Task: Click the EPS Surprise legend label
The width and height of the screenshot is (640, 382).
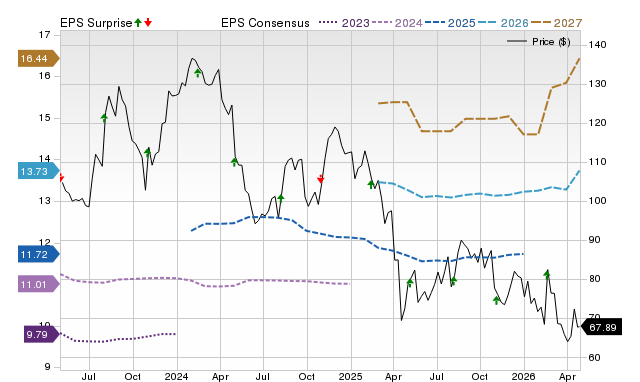Action: pyautogui.click(x=96, y=23)
